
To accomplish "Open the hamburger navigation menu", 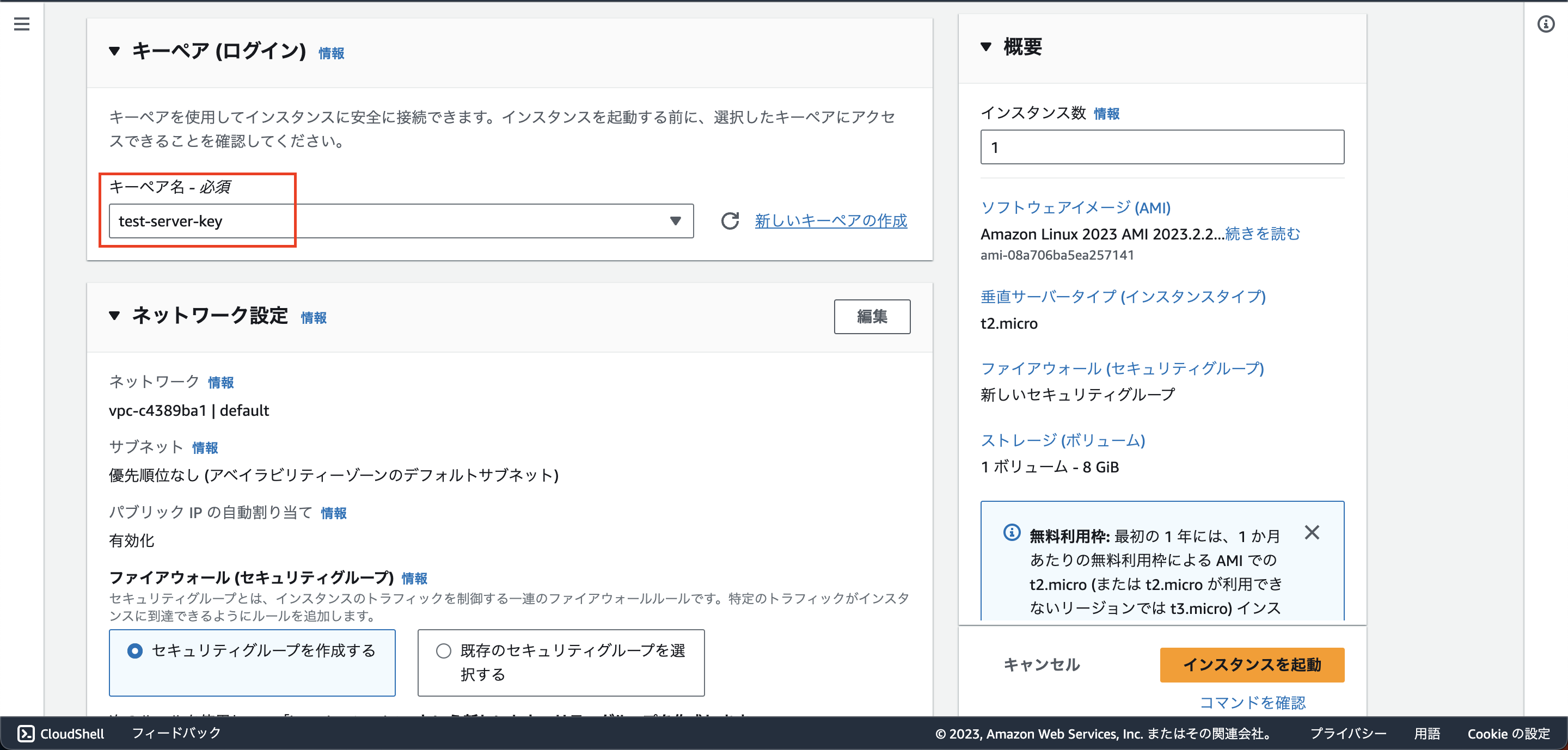I will (x=22, y=24).
